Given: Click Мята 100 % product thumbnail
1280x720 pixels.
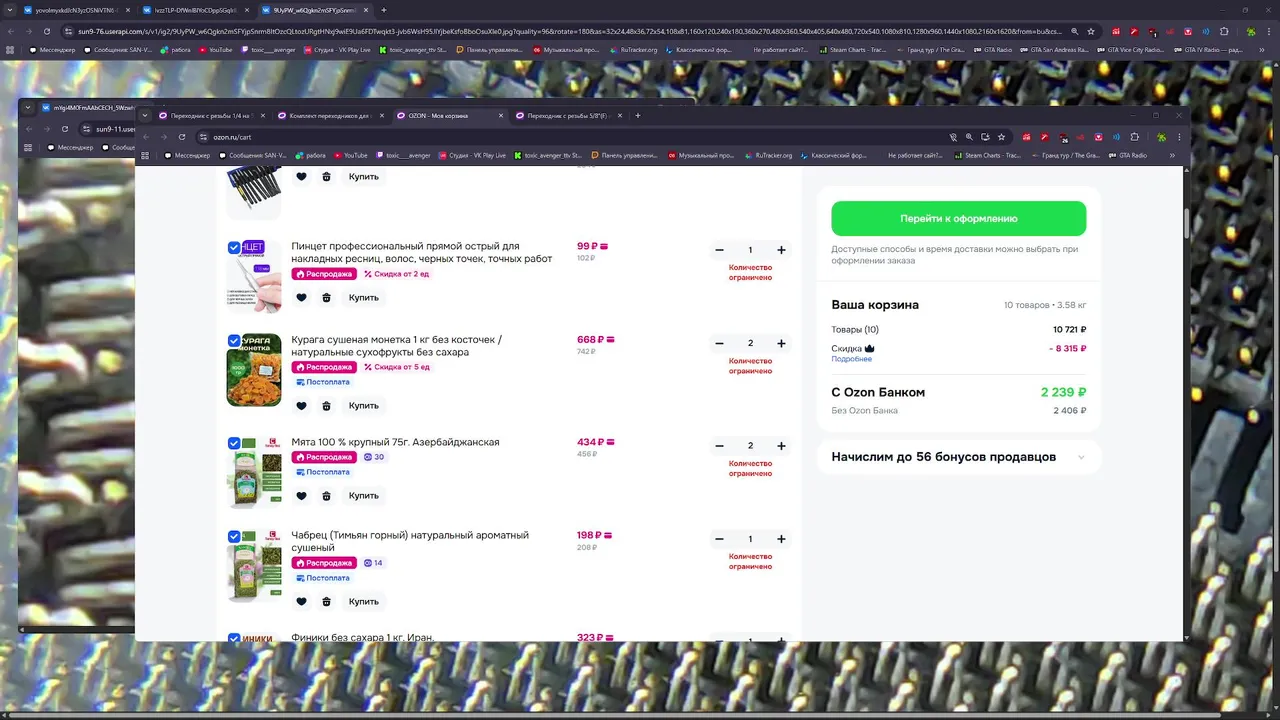Looking at the screenshot, I should pyautogui.click(x=254, y=472).
